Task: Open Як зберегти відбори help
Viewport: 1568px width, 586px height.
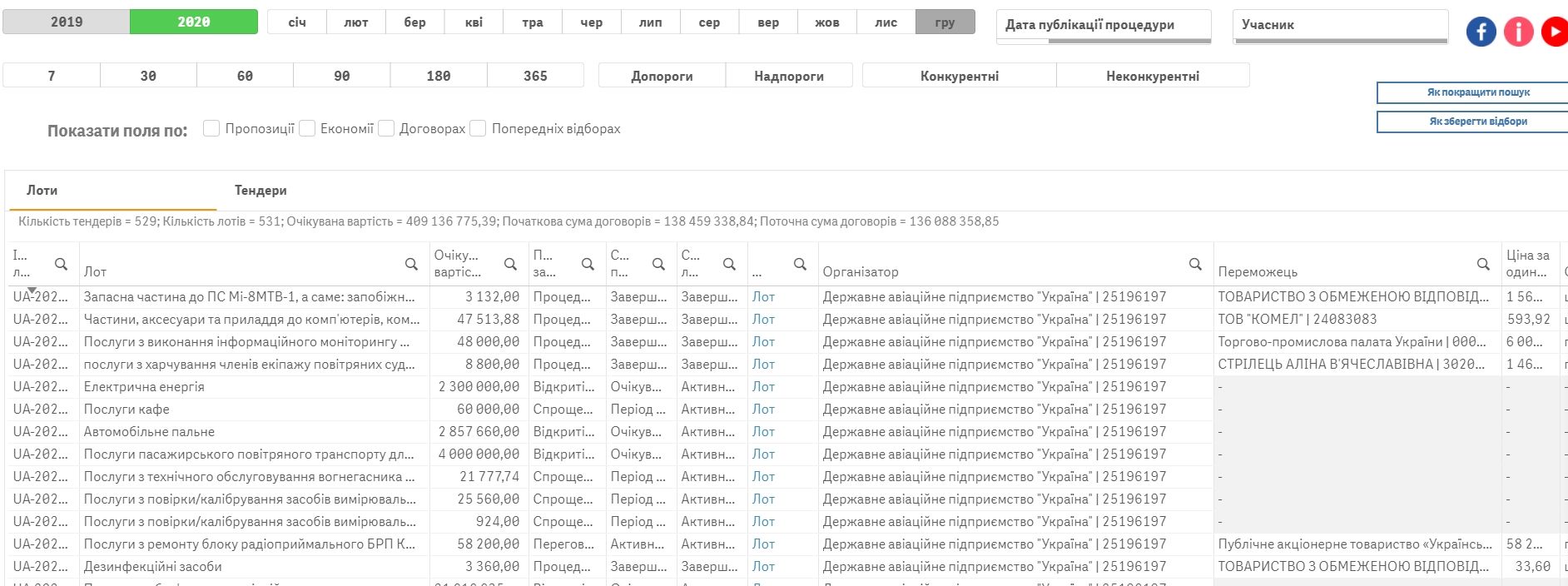Action: click(1473, 122)
